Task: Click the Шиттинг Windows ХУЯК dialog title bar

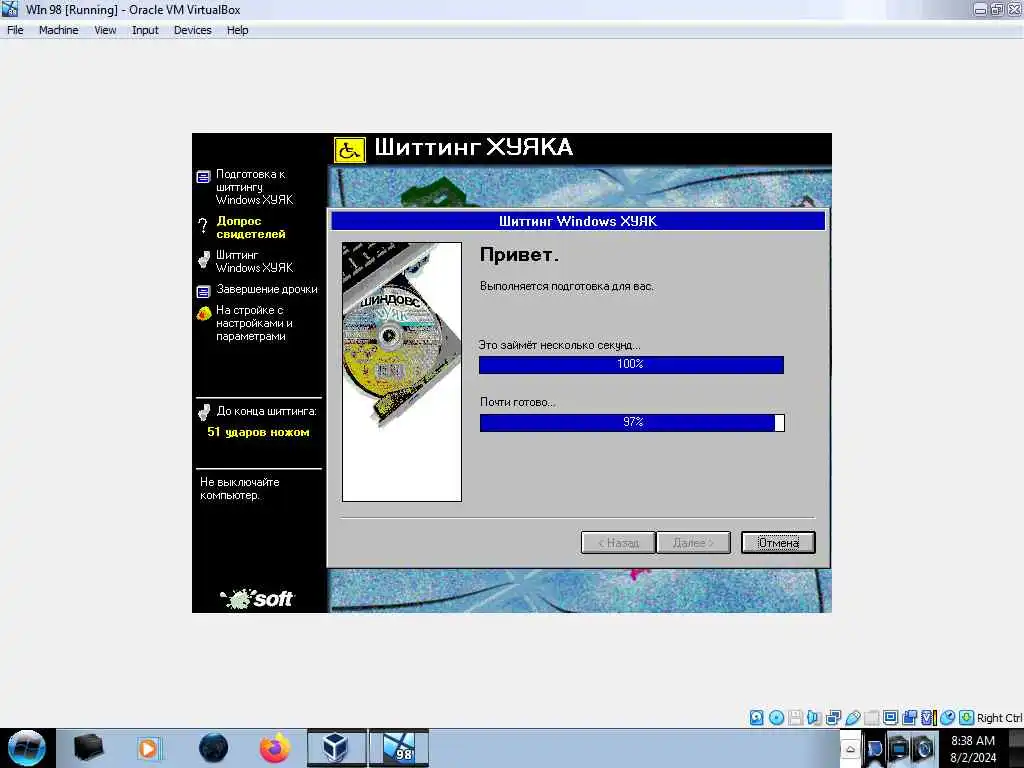Action: coord(578,221)
